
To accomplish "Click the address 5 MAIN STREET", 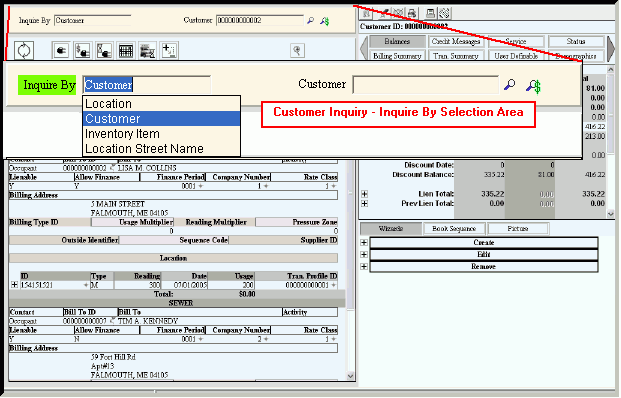I will [x=118, y=204].
